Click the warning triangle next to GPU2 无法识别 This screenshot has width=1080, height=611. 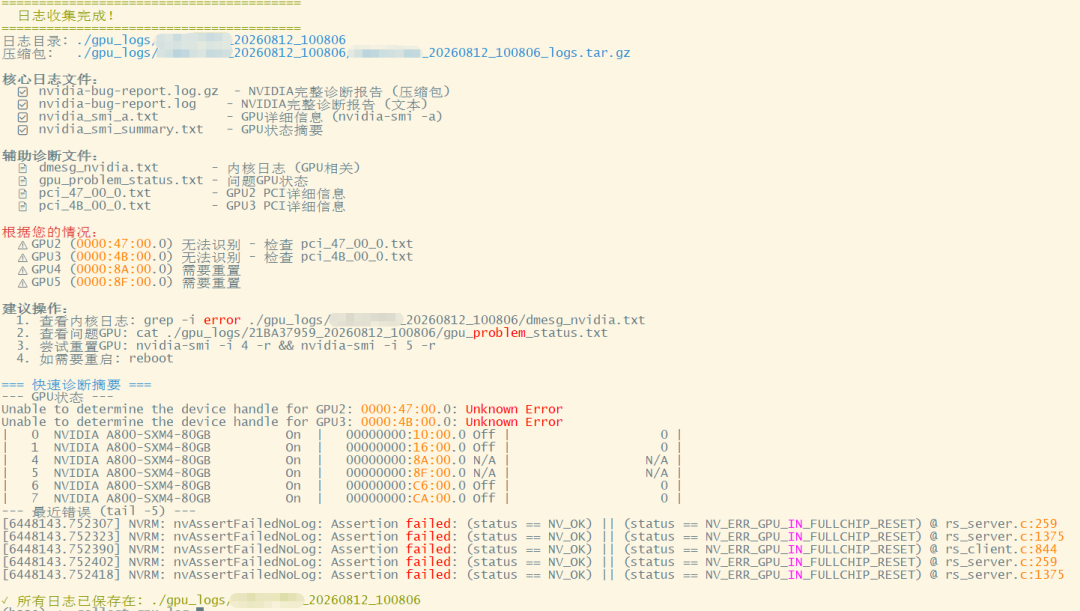click(23, 245)
